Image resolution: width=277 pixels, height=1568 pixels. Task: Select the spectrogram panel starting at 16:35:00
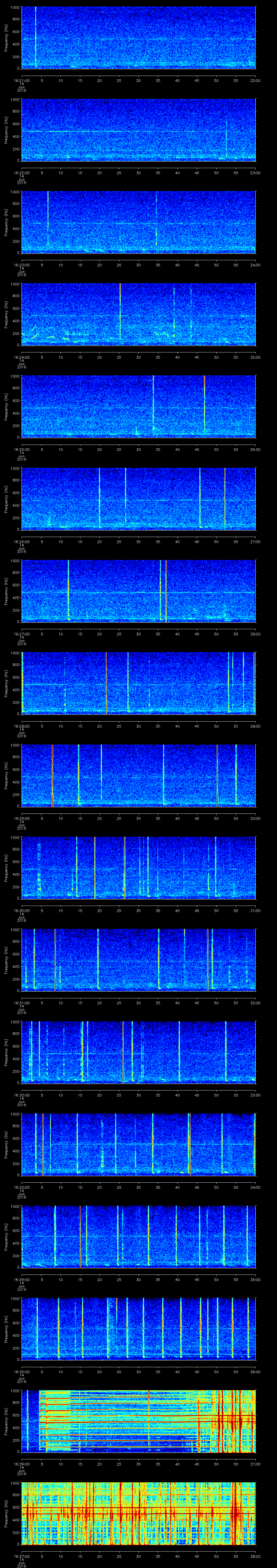pos(139,1329)
